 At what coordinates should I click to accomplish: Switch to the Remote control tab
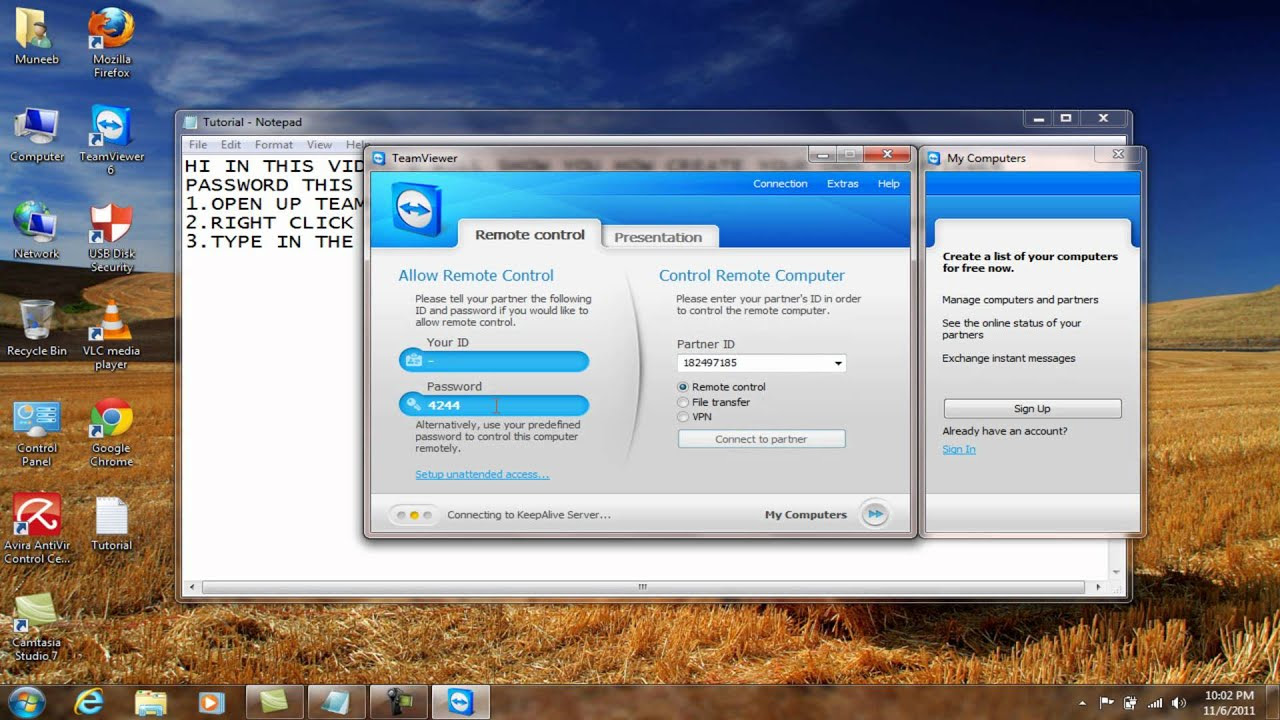(530, 235)
